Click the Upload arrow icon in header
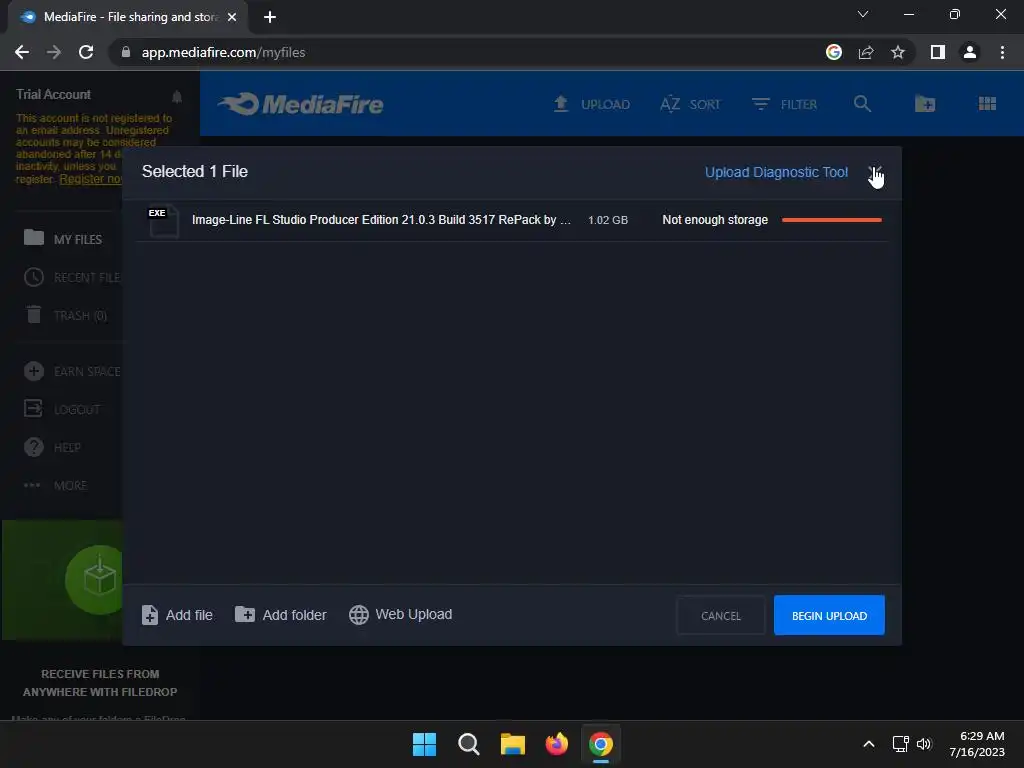The image size is (1024, 768). pyautogui.click(x=560, y=104)
